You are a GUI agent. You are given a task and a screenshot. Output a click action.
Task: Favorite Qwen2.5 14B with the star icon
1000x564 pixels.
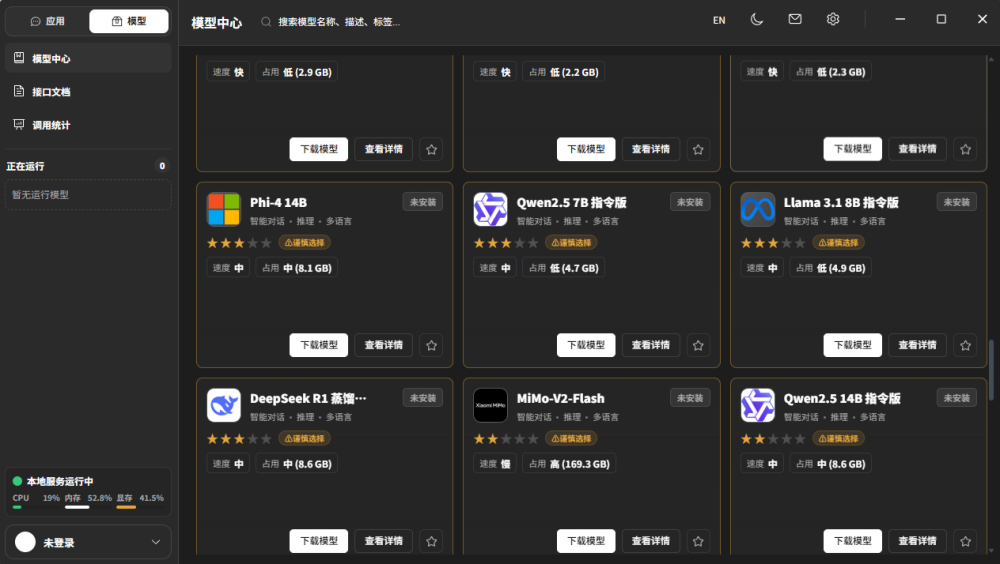tap(965, 541)
